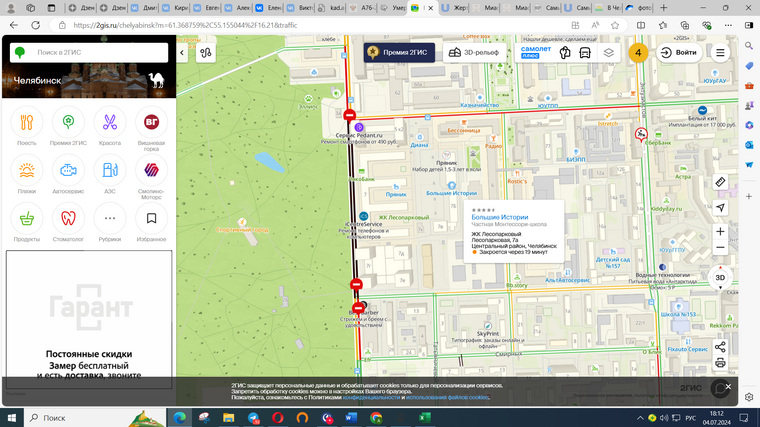Open Edge settings and more menu

[728, 25]
